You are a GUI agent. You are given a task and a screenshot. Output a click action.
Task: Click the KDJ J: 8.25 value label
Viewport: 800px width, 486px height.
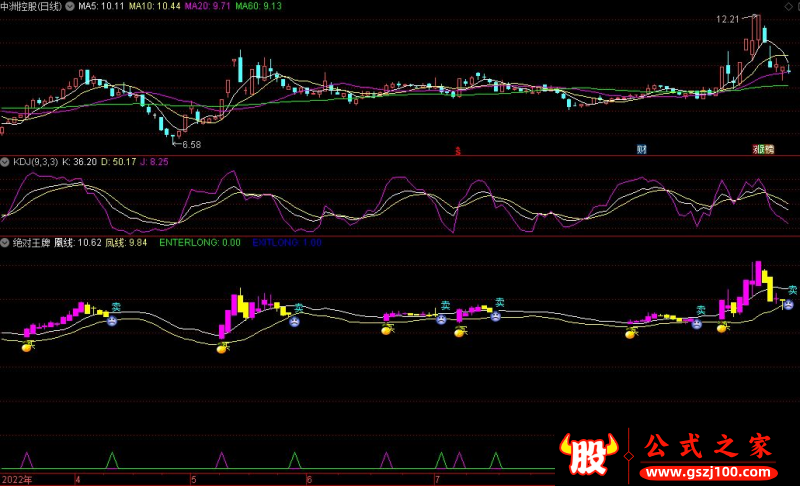[x=155, y=161]
